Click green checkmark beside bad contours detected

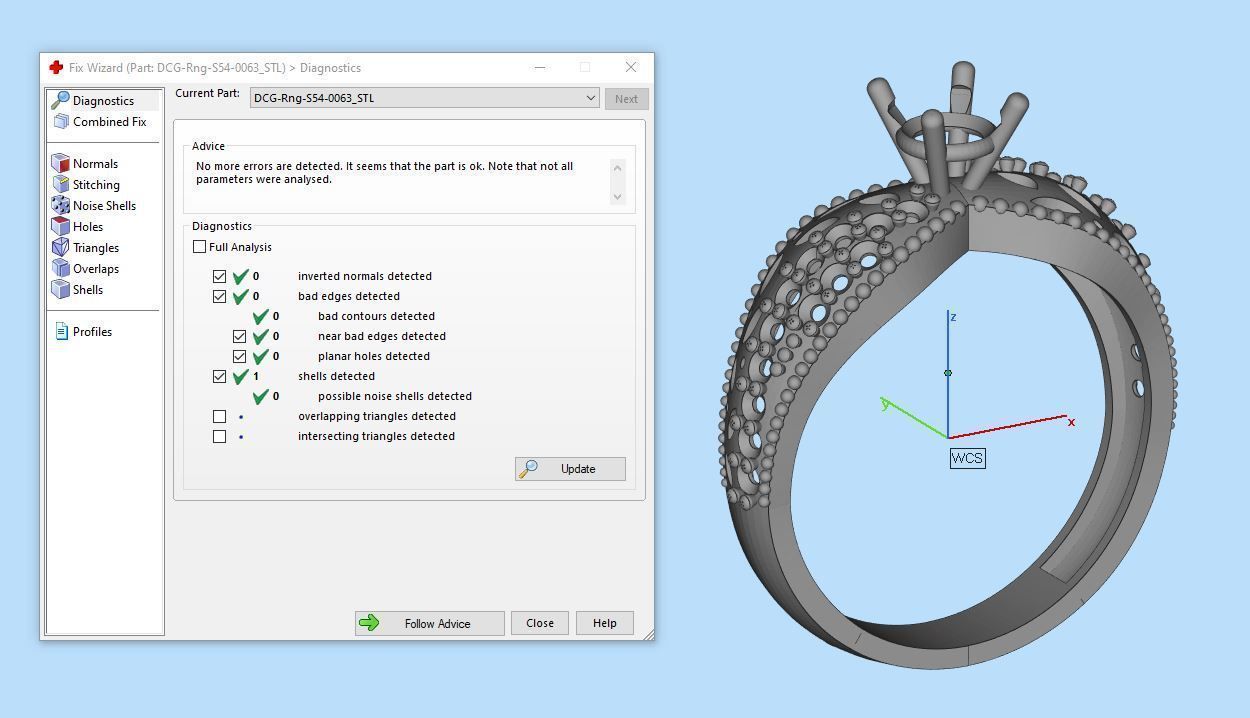(260, 316)
